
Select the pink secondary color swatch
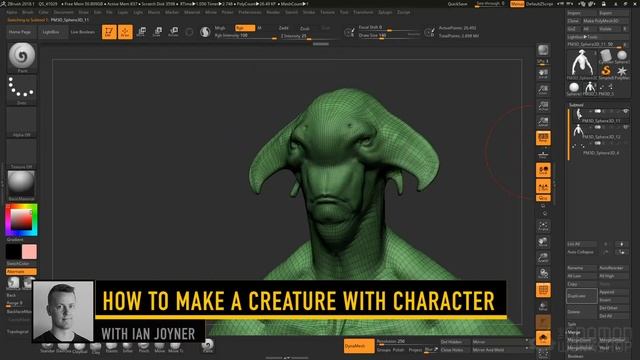[x=29, y=252]
